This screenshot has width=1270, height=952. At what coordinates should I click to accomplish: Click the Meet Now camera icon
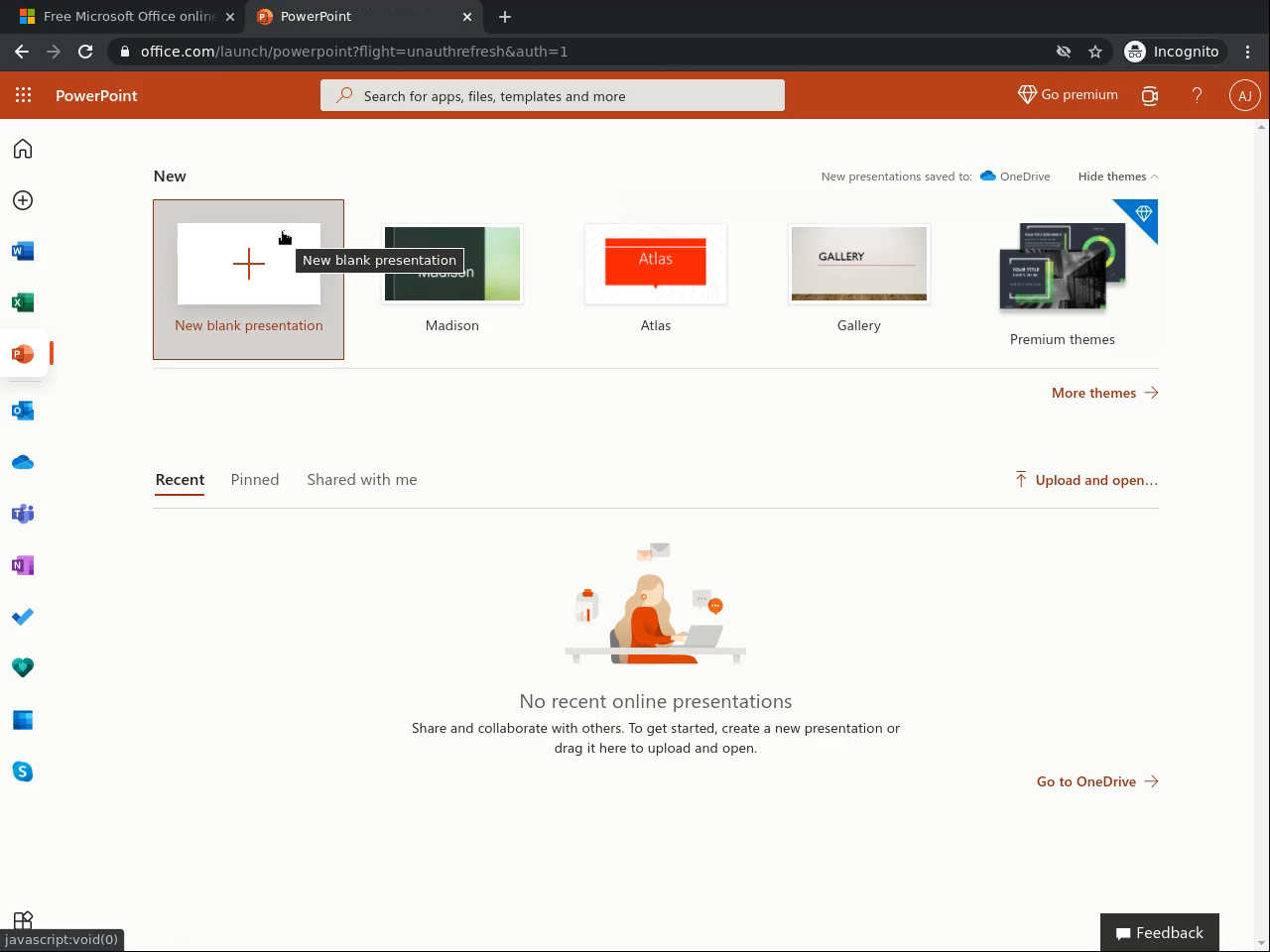1150,95
